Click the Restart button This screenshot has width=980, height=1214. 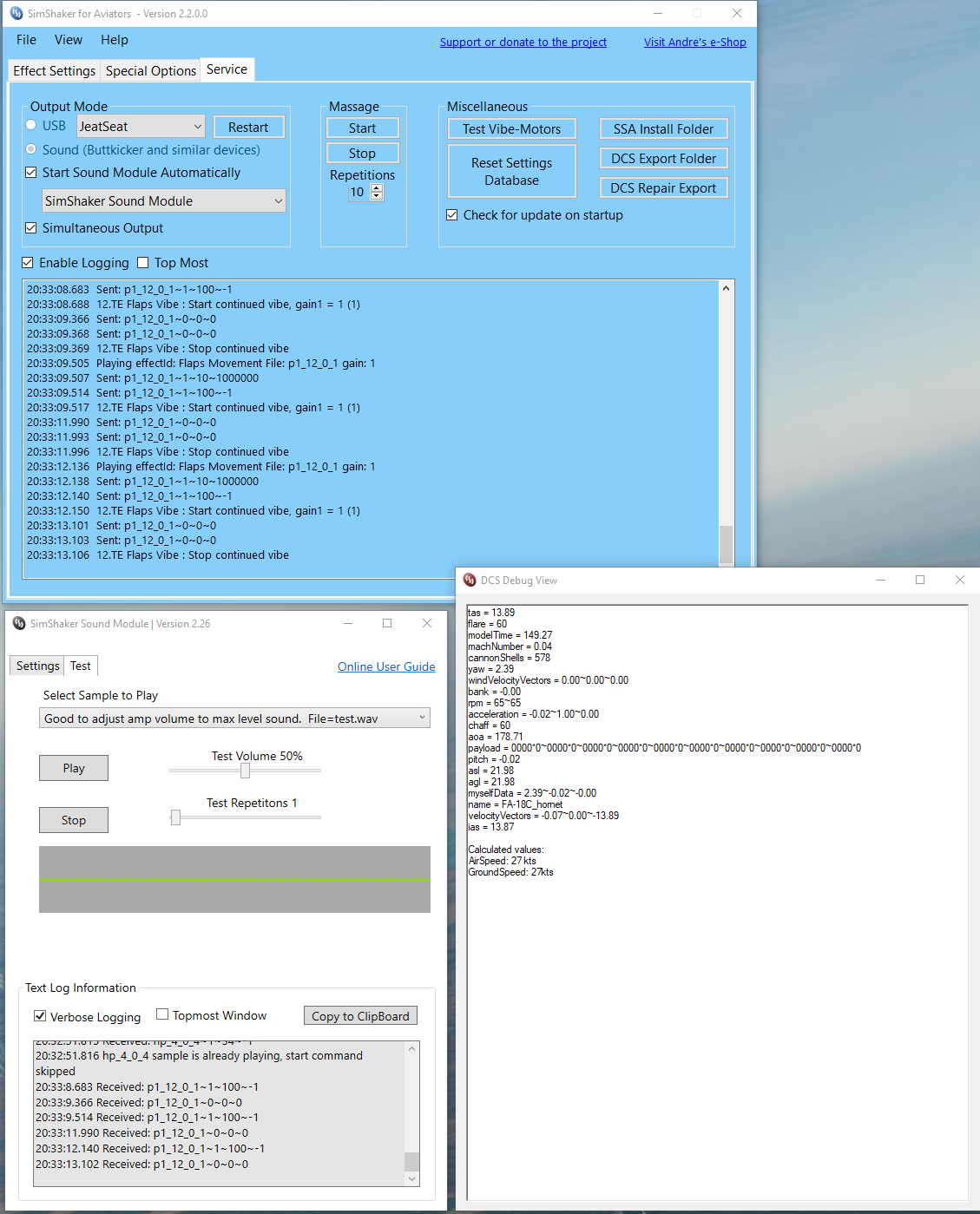pos(248,128)
